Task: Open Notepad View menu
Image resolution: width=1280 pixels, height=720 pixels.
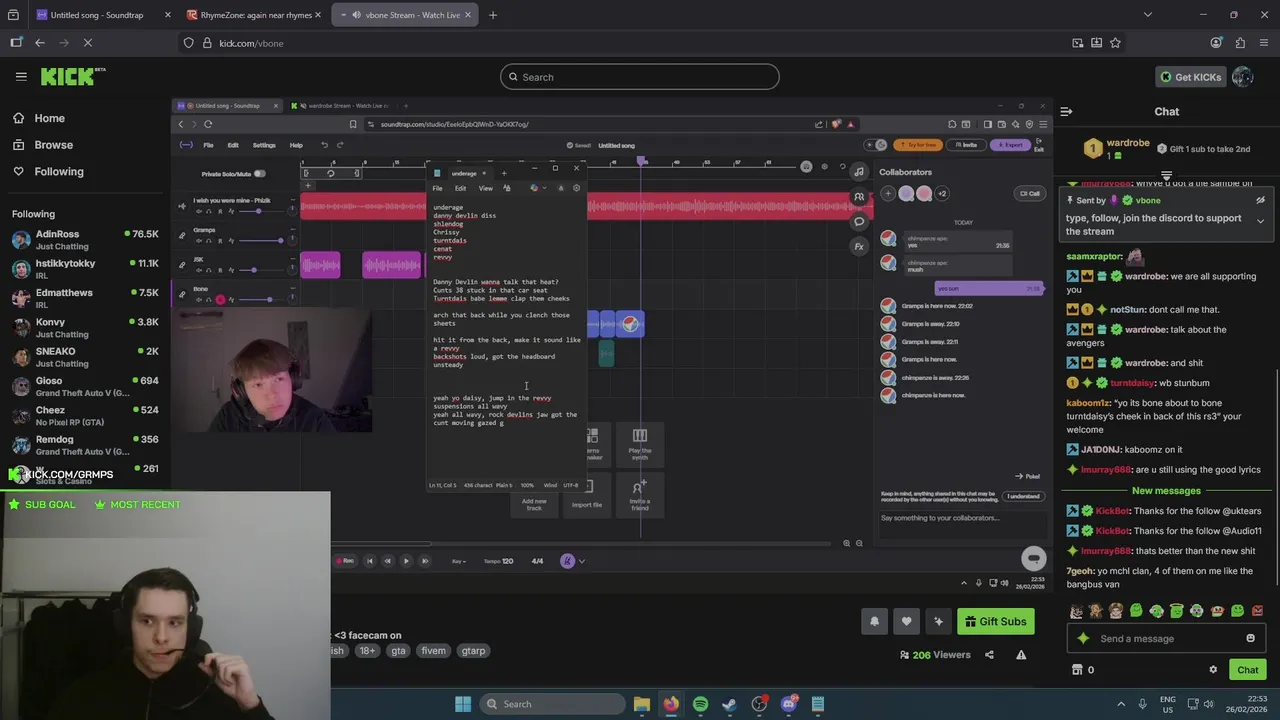Action: 485,188
